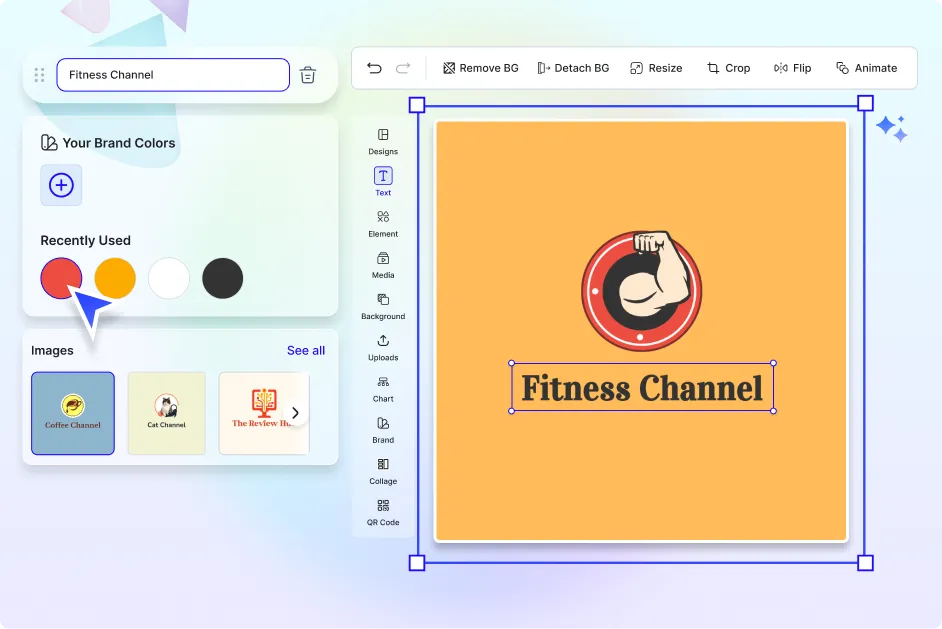
Task: Choose the Resize option
Action: pos(656,68)
